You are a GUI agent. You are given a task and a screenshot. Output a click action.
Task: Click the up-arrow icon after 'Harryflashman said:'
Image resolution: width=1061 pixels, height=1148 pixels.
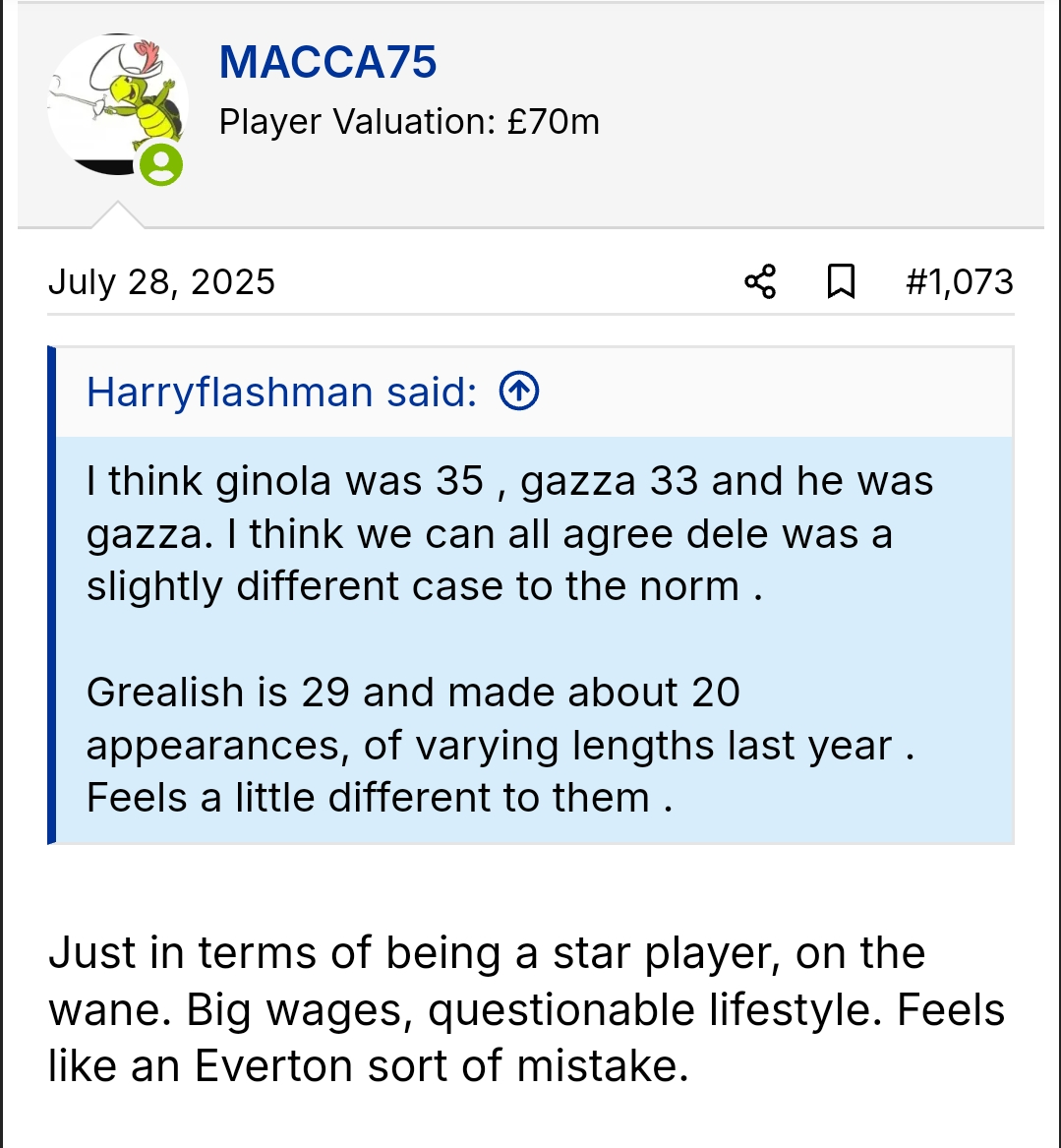tap(519, 392)
